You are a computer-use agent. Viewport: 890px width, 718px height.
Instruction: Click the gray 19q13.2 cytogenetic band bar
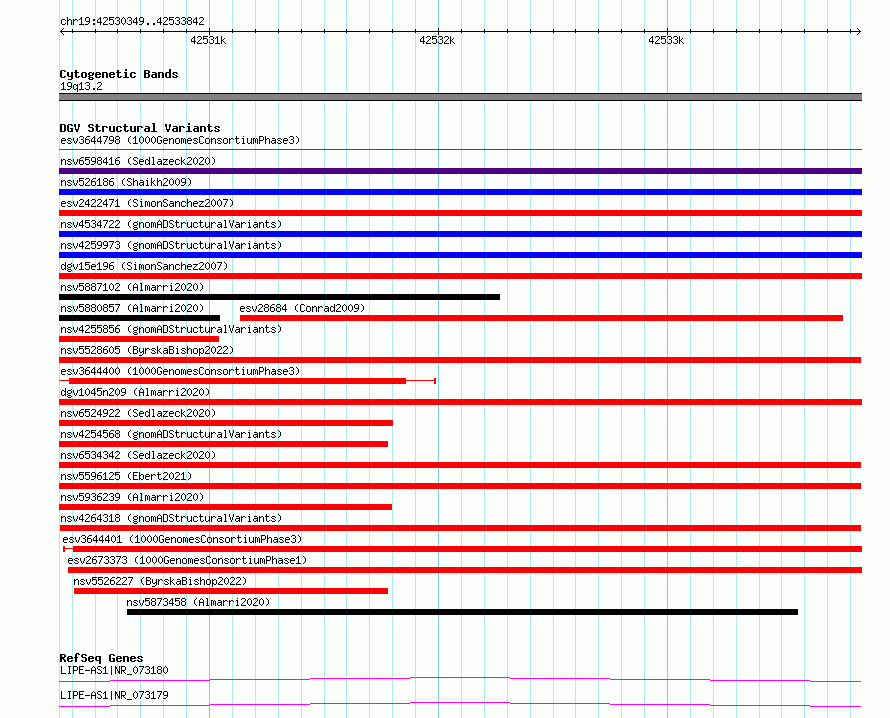460,97
